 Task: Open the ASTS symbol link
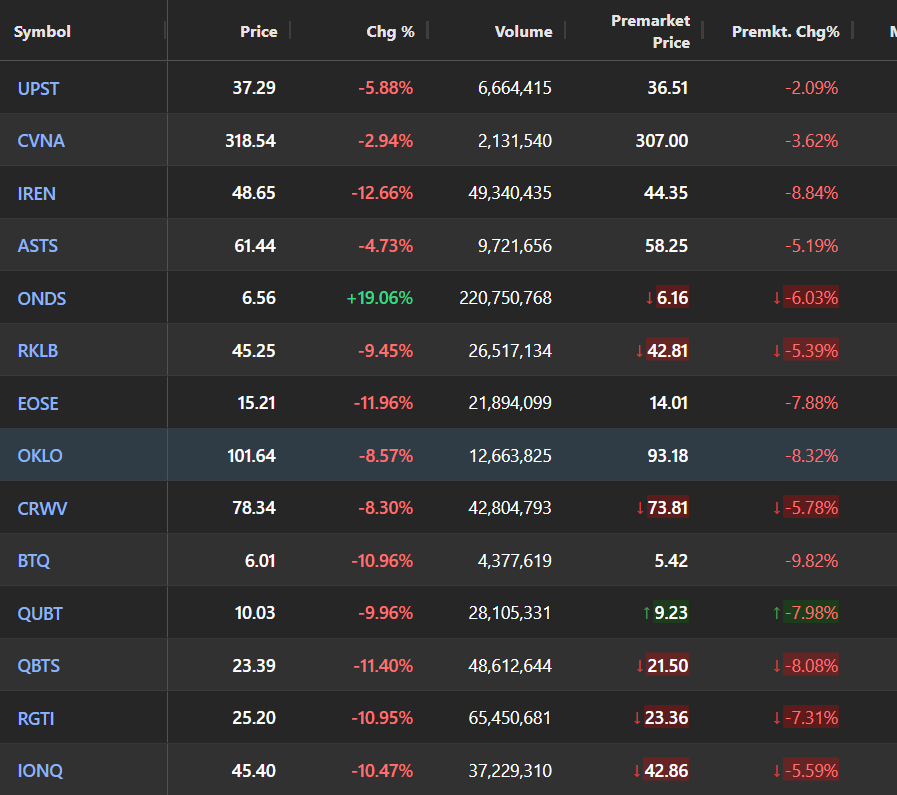38,246
